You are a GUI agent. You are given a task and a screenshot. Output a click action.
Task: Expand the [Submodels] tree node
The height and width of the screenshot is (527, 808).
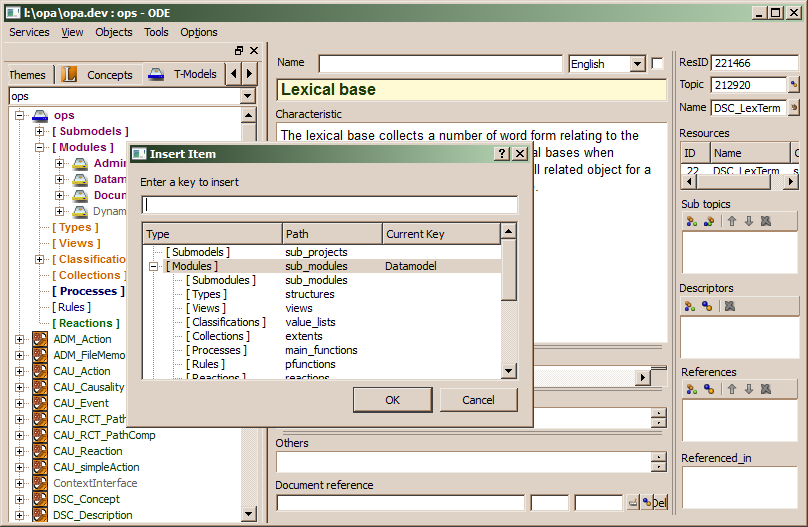click(40, 132)
